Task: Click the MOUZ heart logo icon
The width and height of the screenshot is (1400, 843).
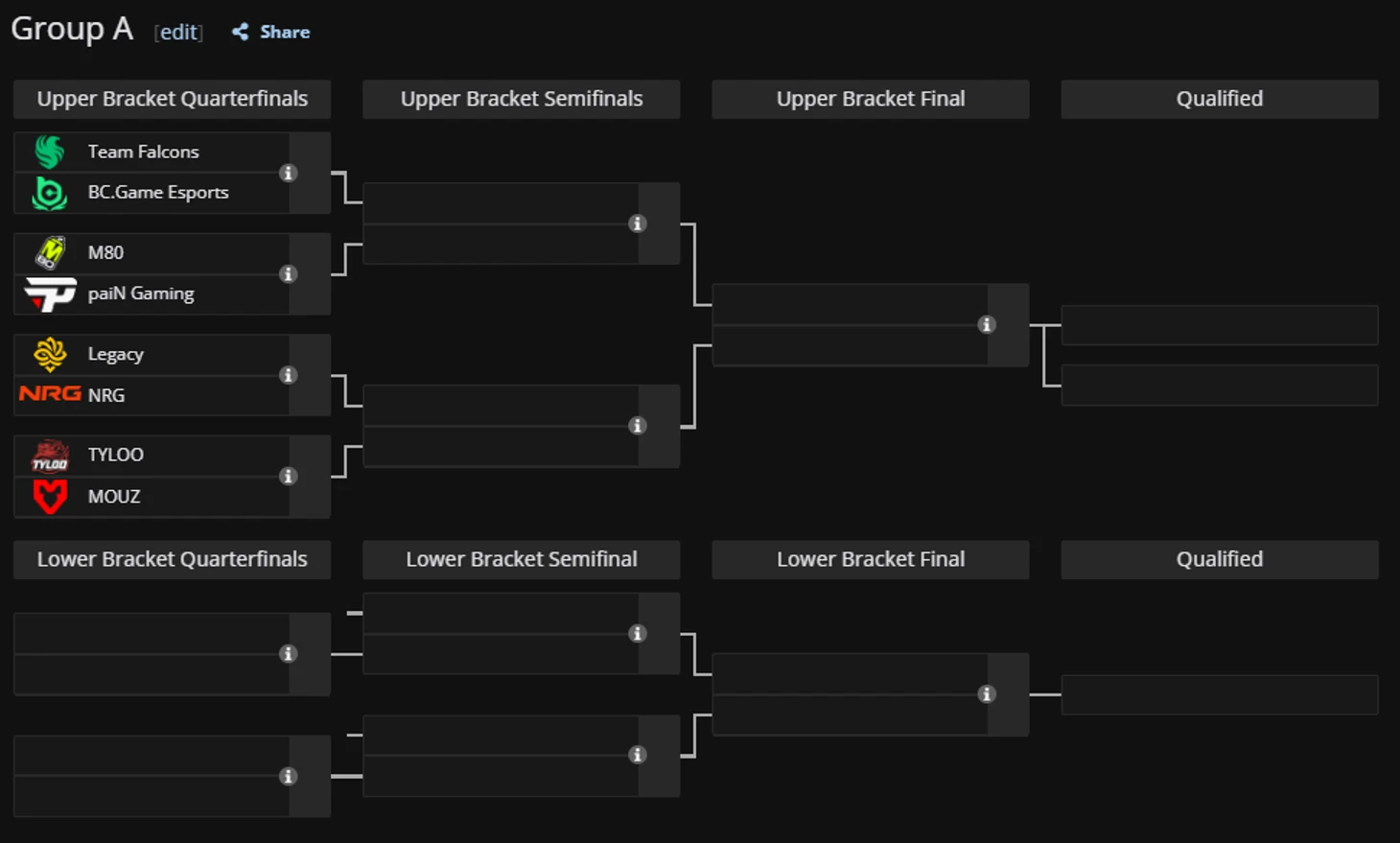Action: tap(50, 497)
